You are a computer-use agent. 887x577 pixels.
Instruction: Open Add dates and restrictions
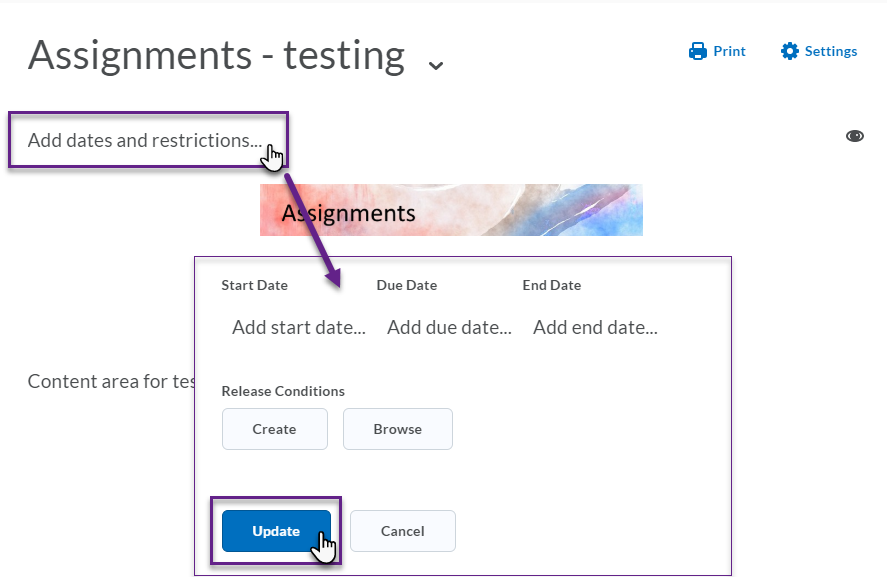[145, 140]
